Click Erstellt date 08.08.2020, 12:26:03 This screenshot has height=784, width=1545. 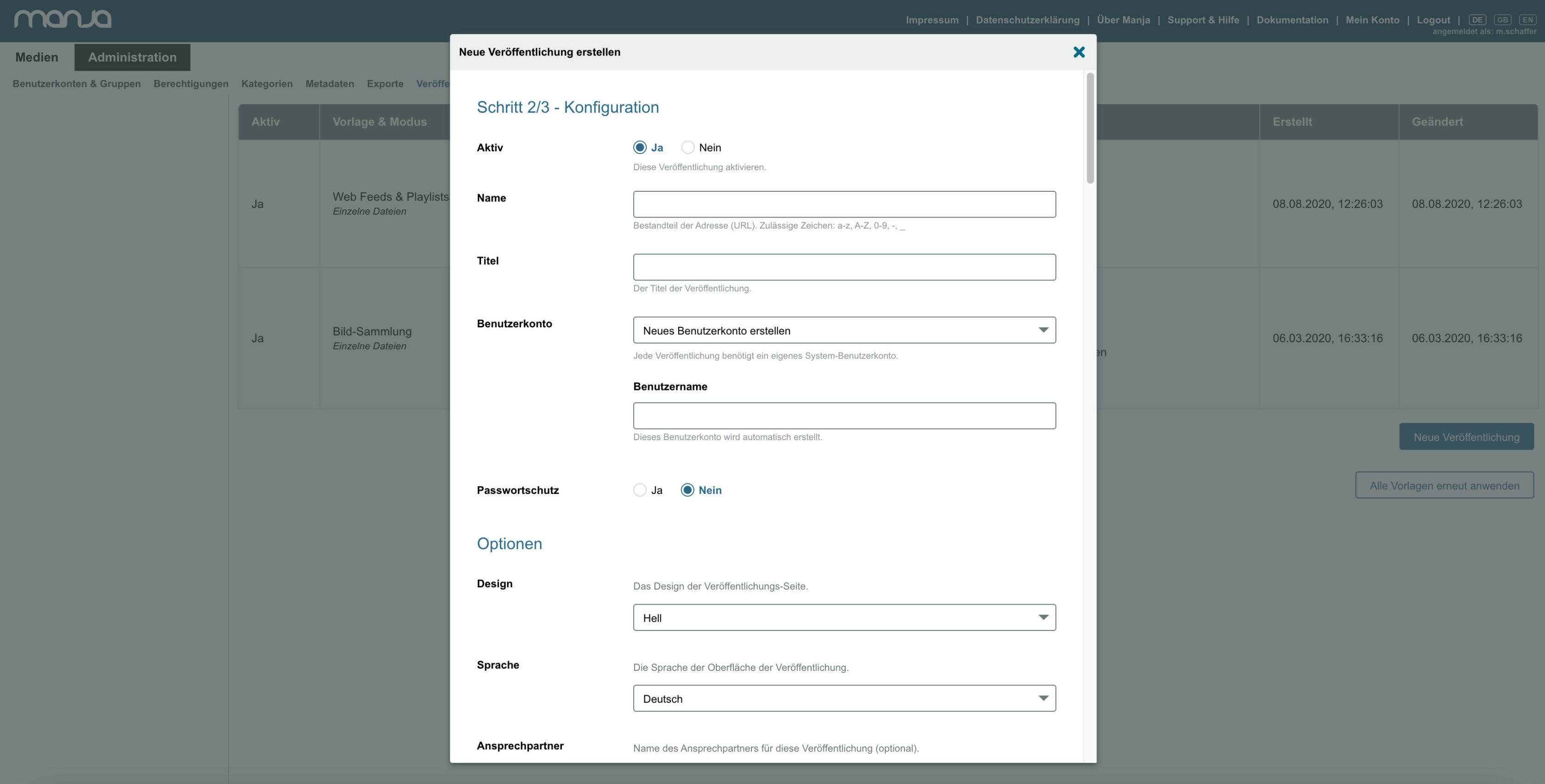tap(1328, 204)
